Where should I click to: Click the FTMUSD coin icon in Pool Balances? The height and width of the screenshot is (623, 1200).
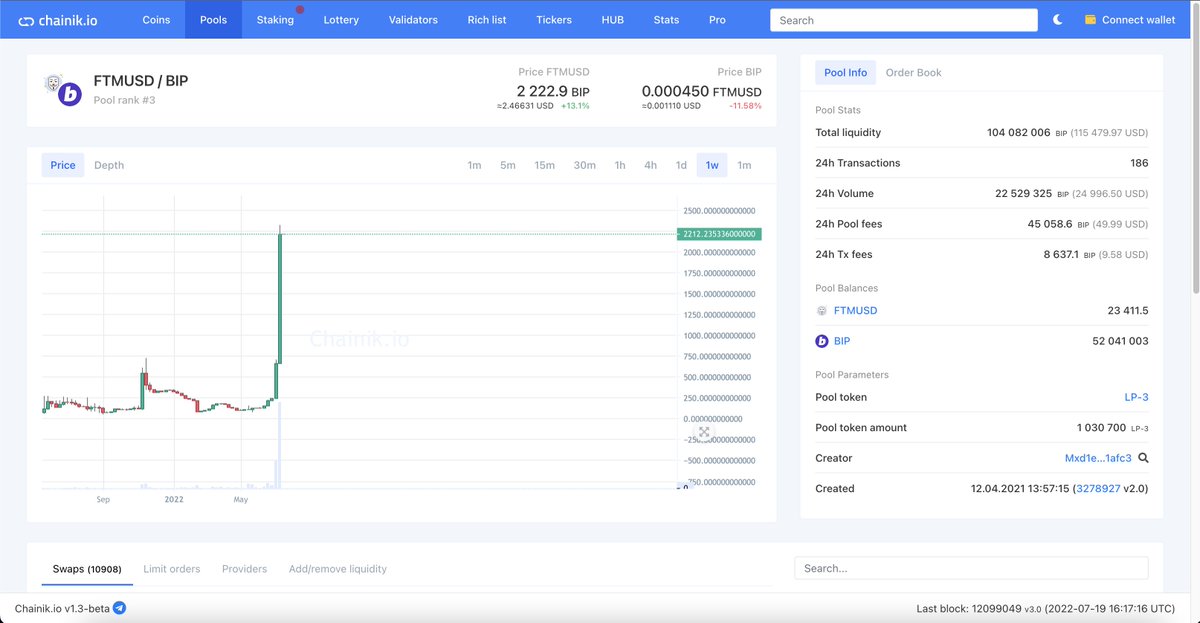[822, 311]
